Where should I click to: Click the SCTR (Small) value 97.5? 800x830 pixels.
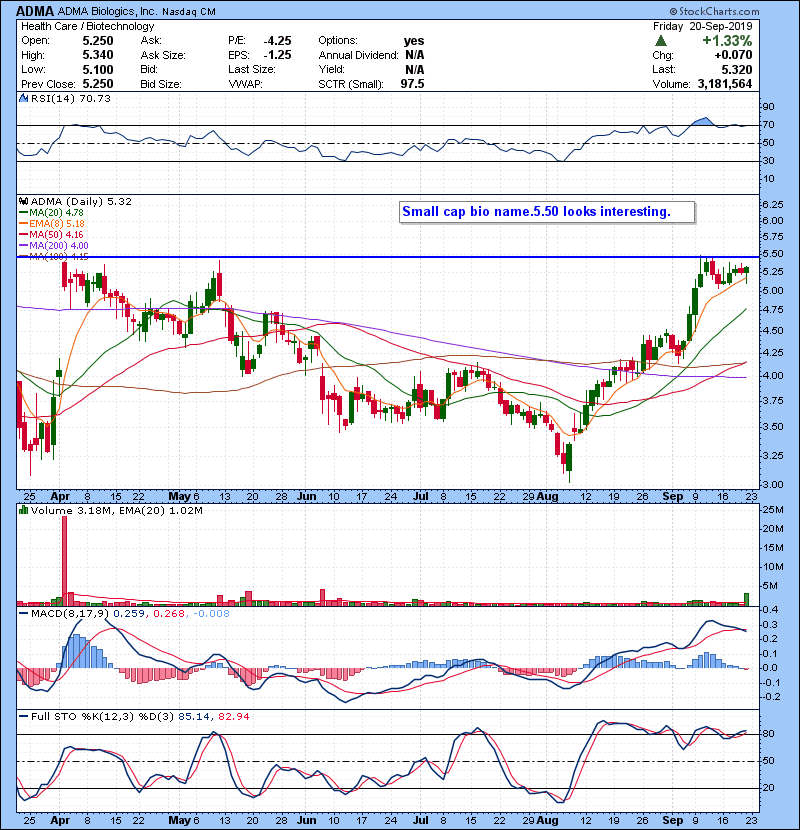412,84
